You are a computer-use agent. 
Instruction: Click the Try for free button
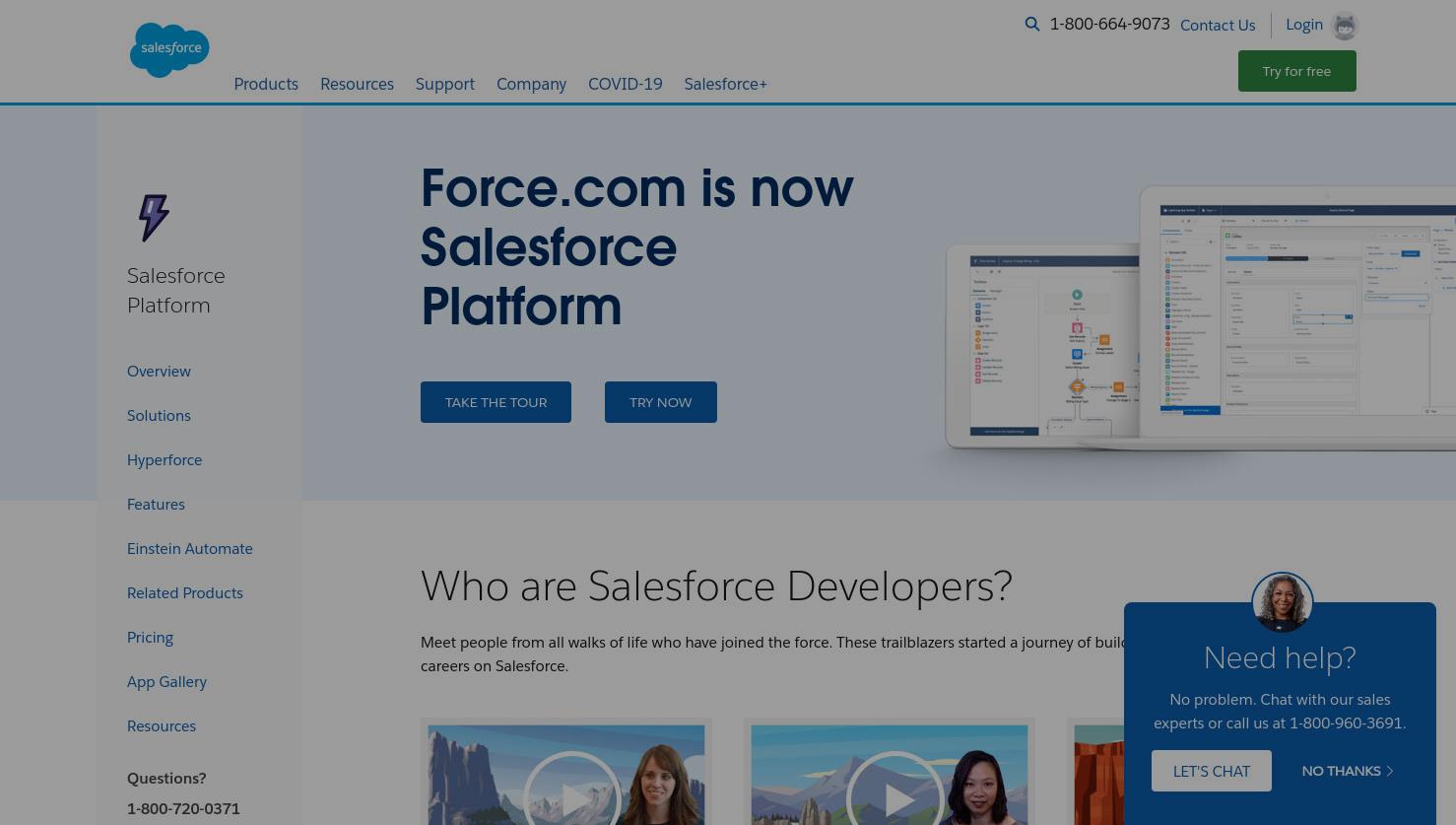click(1297, 71)
